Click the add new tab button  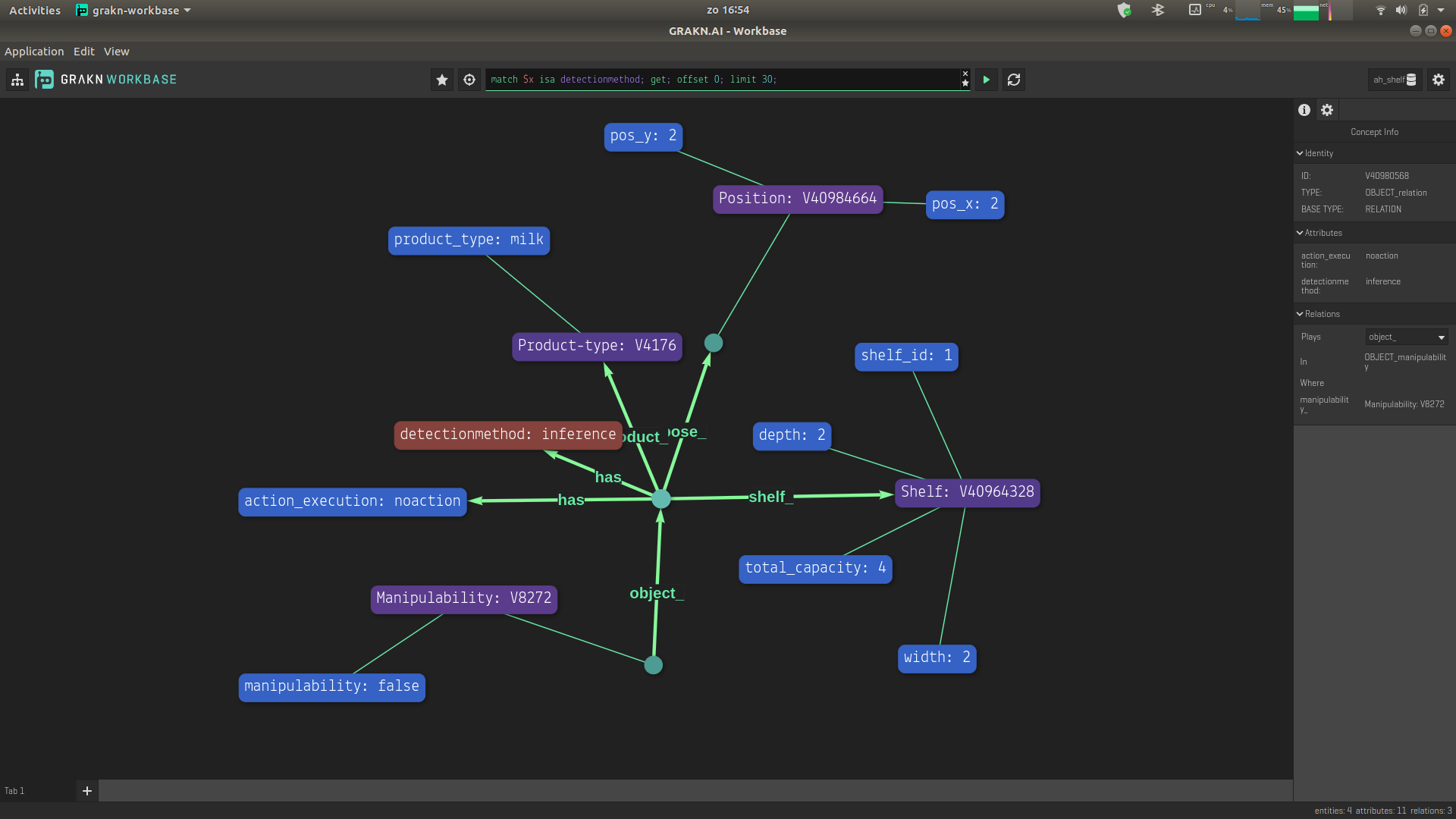point(87,790)
